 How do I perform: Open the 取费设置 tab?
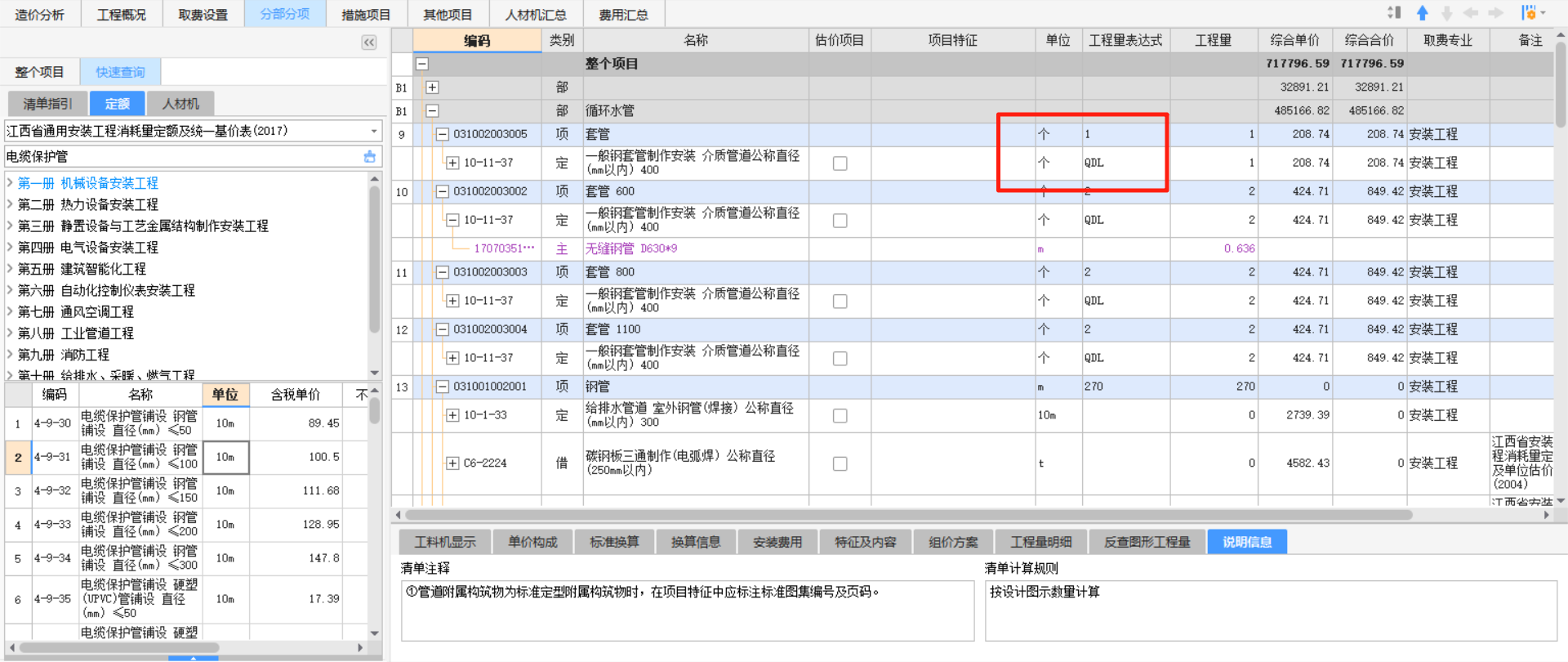point(203,15)
